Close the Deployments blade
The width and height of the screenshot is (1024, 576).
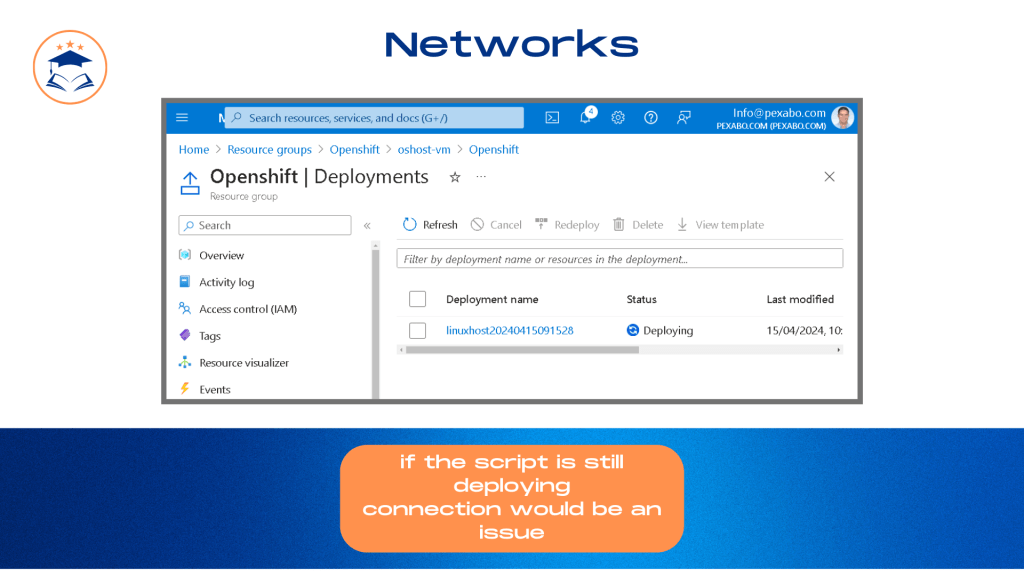829,177
